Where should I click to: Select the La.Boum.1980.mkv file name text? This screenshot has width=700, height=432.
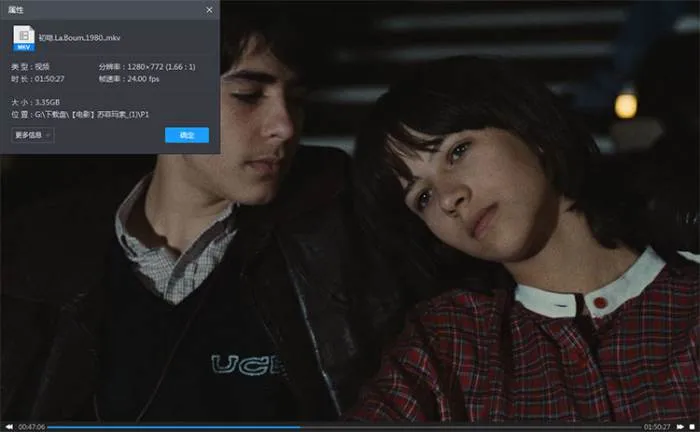79,38
